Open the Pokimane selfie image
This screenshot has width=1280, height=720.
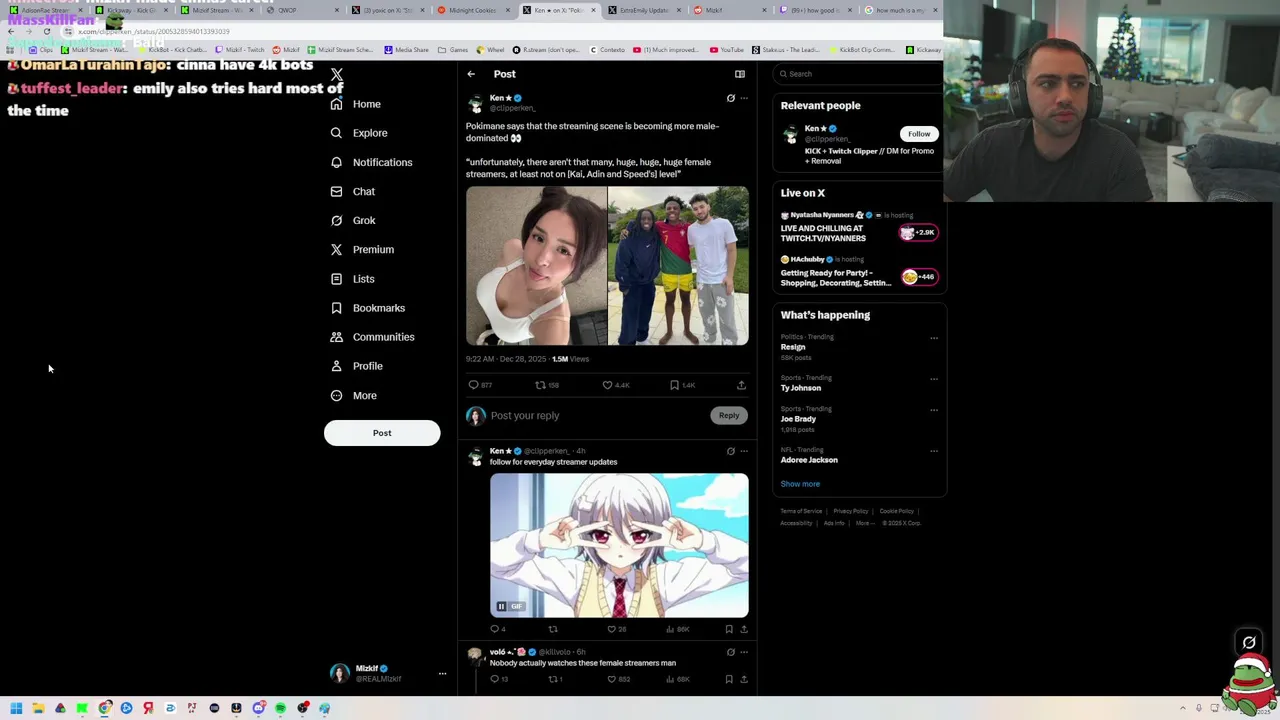[536, 266]
